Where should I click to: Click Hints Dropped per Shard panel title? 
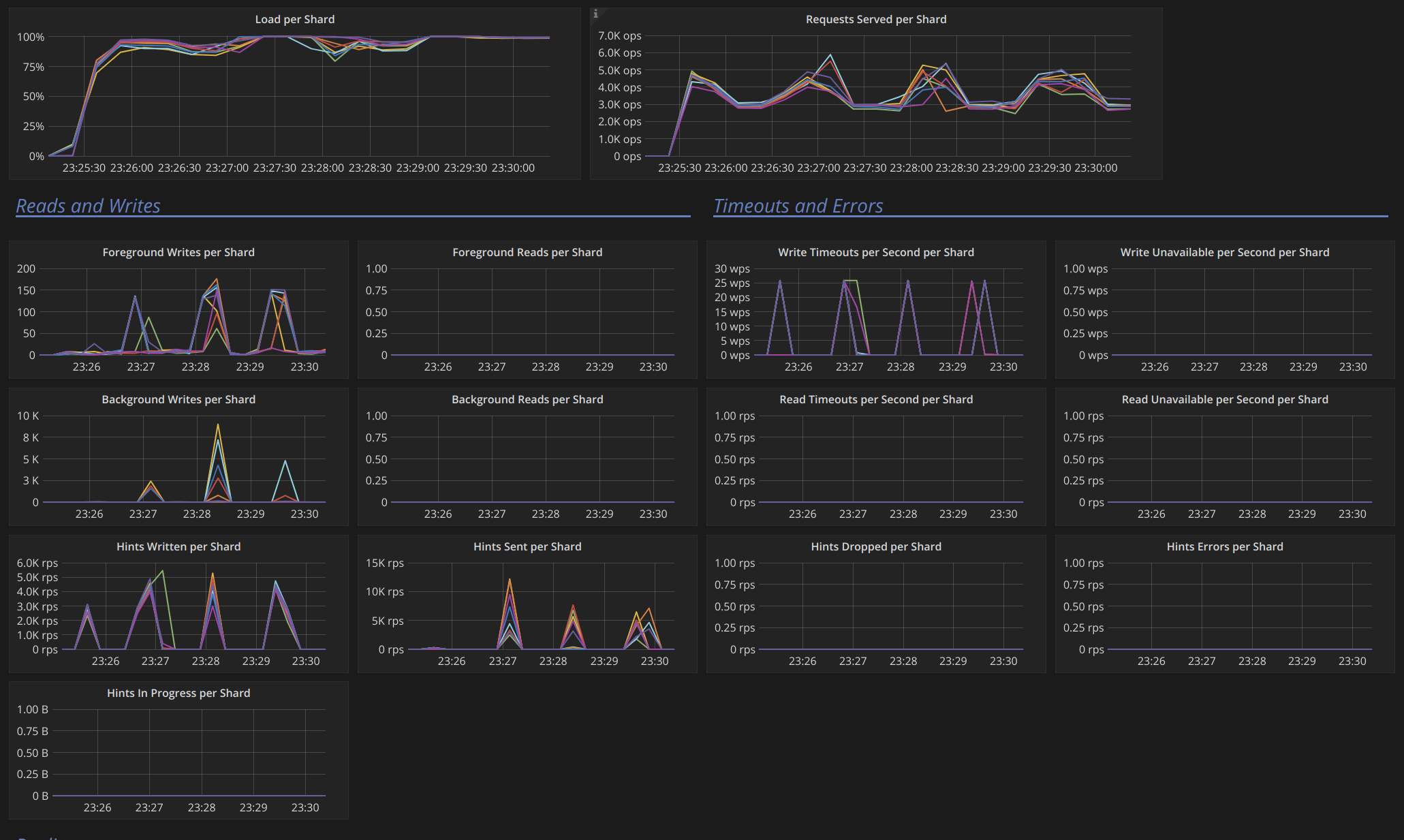[x=875, y=546]
